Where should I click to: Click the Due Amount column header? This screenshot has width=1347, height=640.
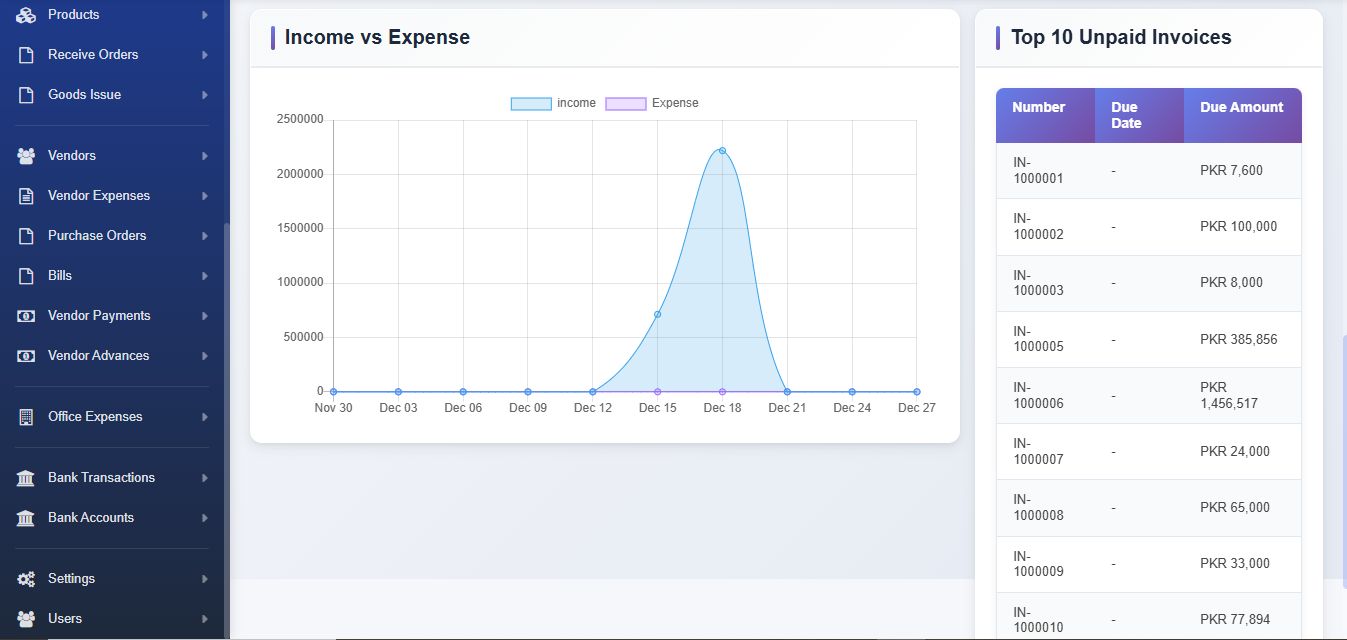tap(1243, 115)
